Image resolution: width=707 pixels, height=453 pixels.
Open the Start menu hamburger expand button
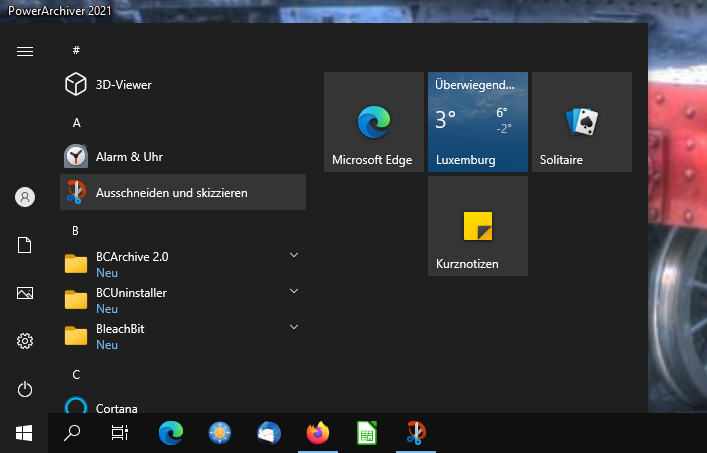click(x=25, y=51)
